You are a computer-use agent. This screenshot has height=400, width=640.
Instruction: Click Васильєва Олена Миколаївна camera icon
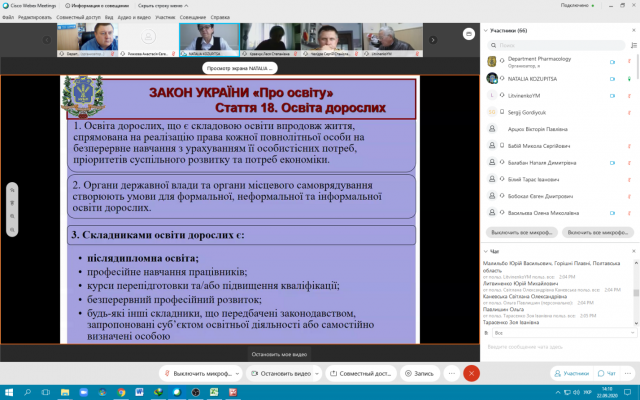tap(612, 213)
